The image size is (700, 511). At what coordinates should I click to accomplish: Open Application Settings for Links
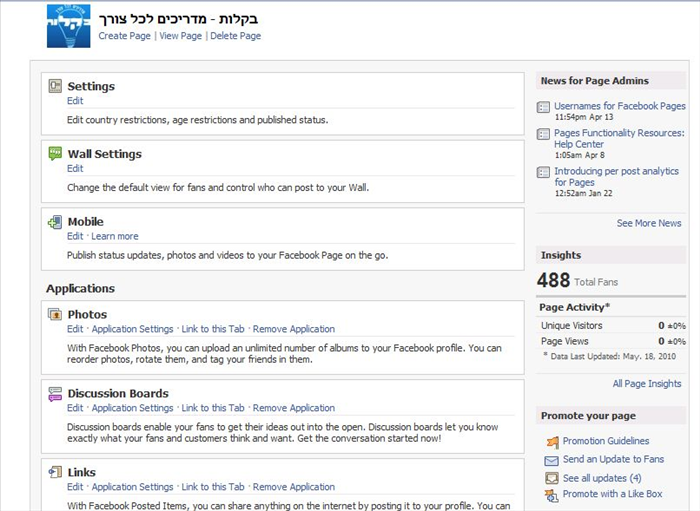133,487
